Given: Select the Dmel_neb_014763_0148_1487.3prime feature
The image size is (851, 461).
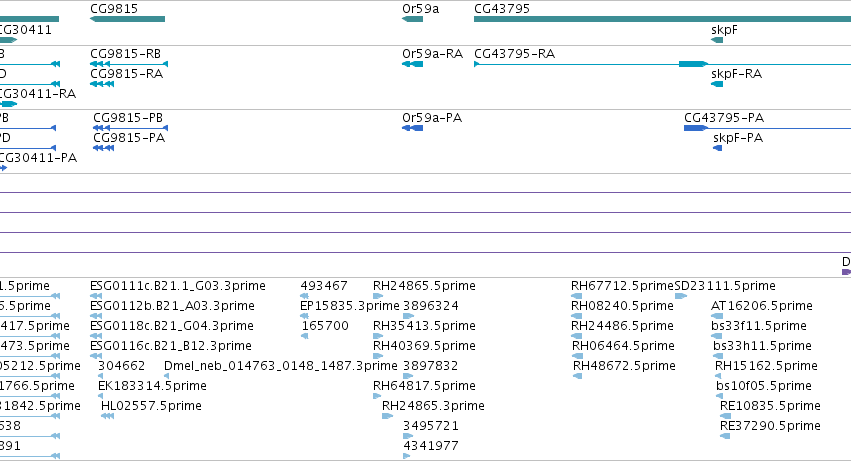Looking at the screenshot, I should point(167,376).
